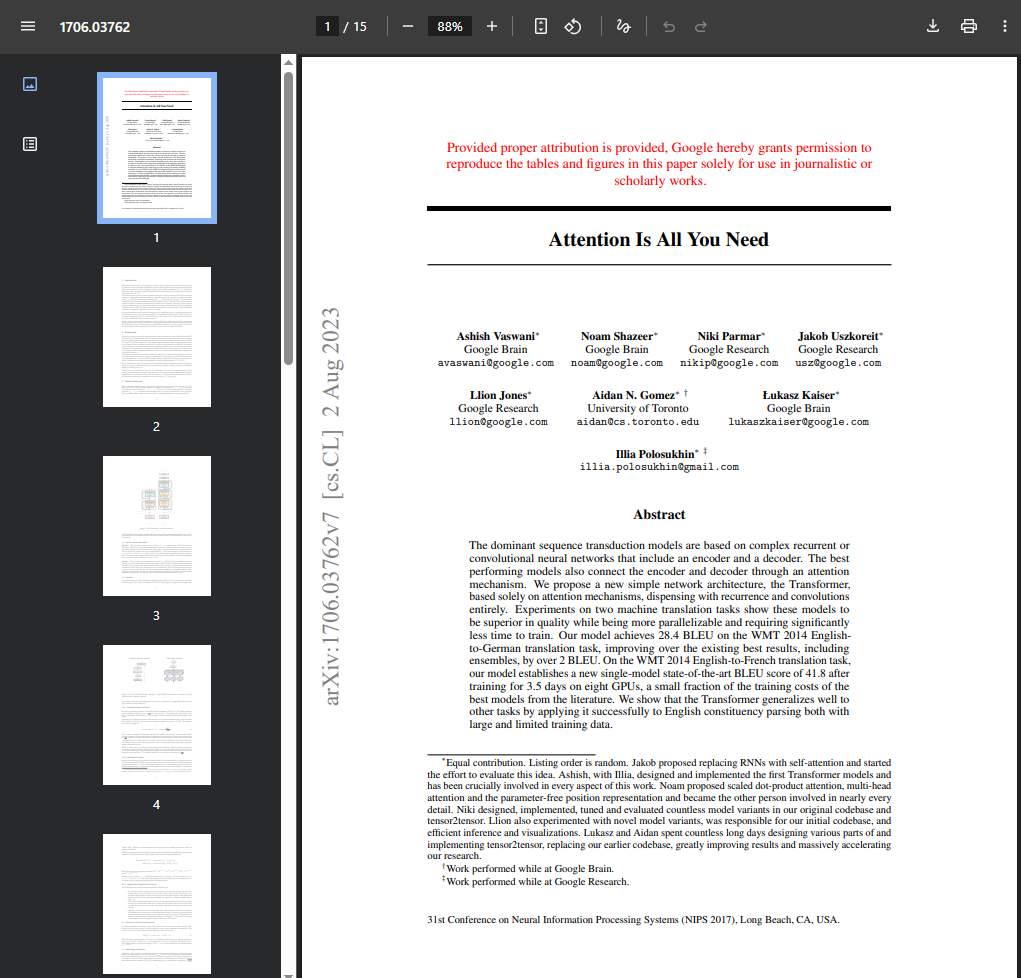Open the three-dot more actions menu

(1004, 27)
